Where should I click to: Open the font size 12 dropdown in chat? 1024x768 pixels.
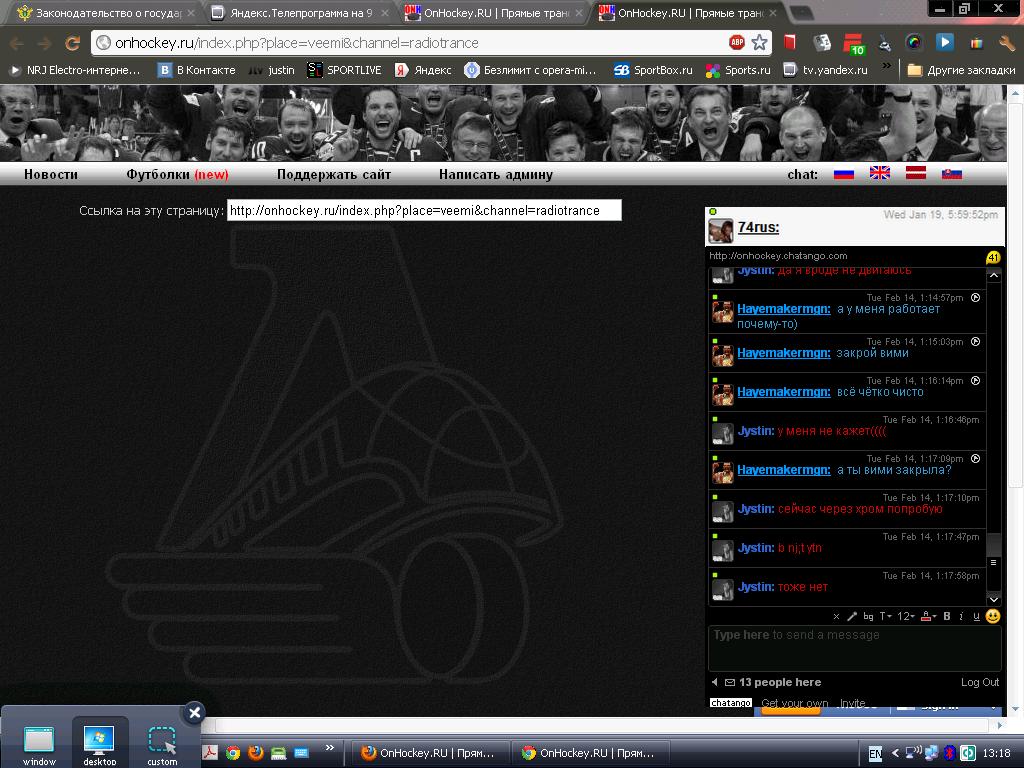click(x=906, y=616)
